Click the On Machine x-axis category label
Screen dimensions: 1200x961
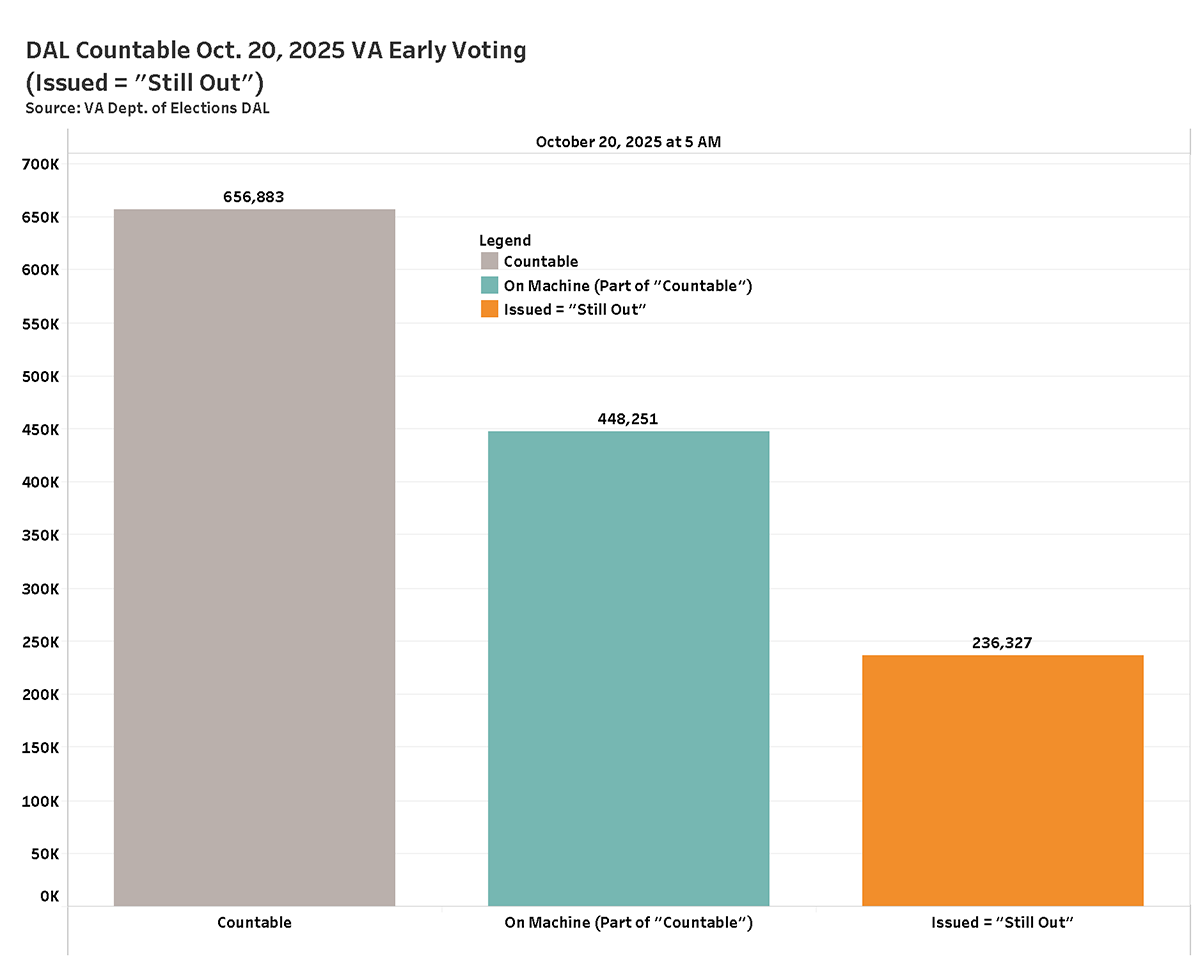click(628, 922)
